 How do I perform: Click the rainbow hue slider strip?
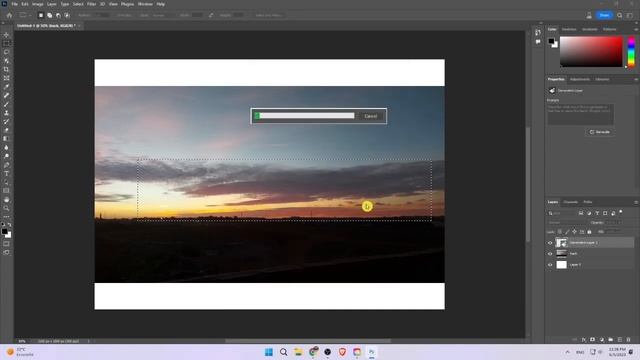(631, 52)
